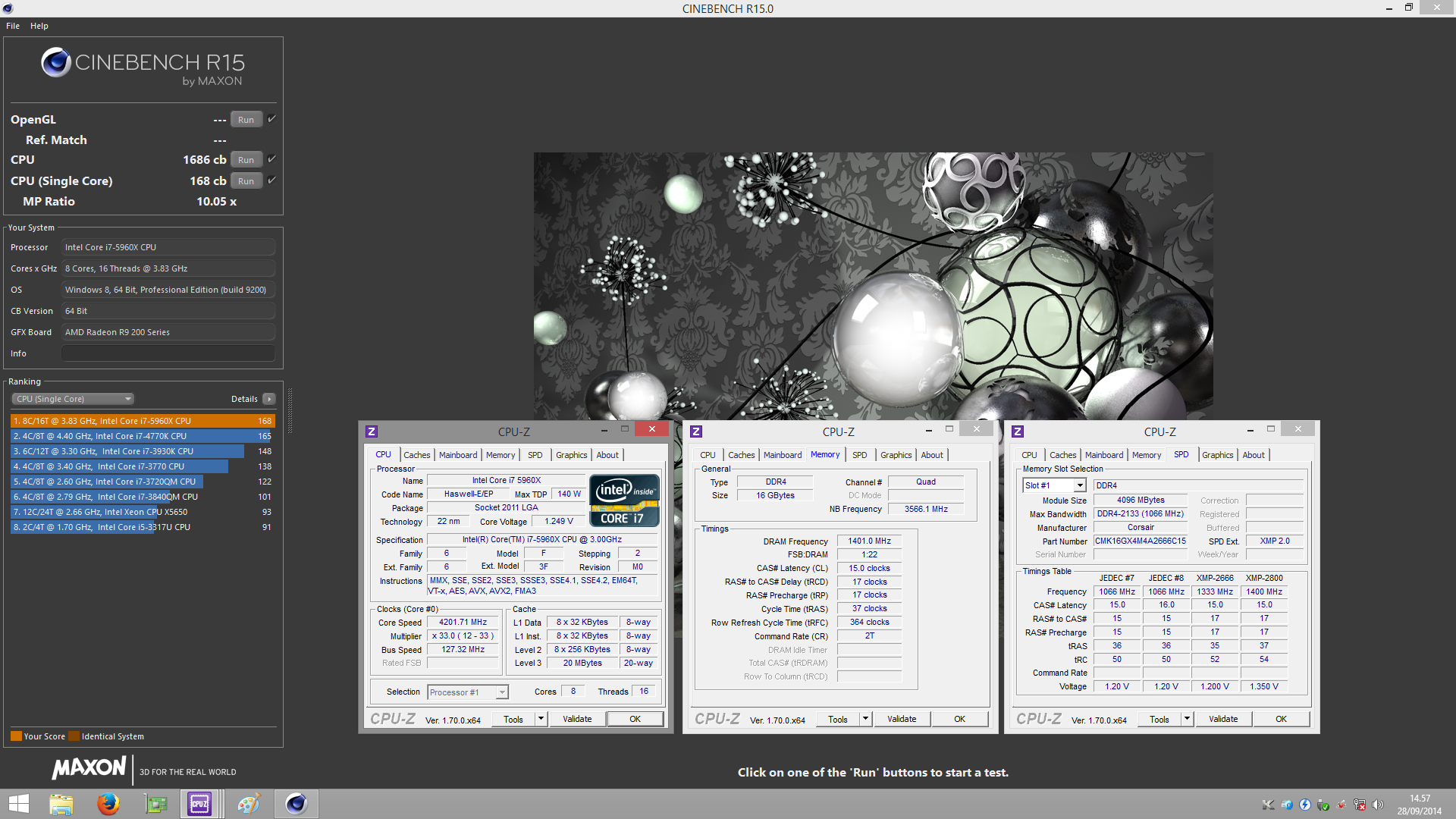Open the paint palette app on taskbar

(x=249, y=804)
